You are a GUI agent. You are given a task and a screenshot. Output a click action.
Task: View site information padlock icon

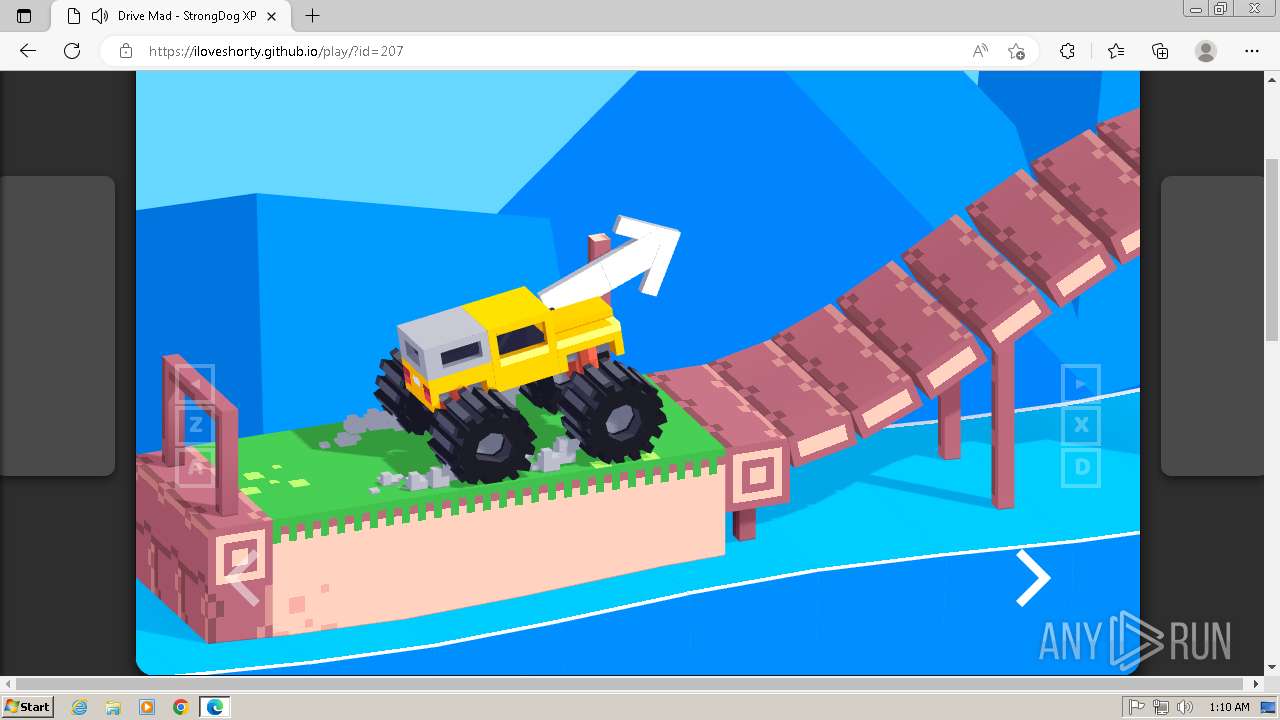click(x=126, y=51)
